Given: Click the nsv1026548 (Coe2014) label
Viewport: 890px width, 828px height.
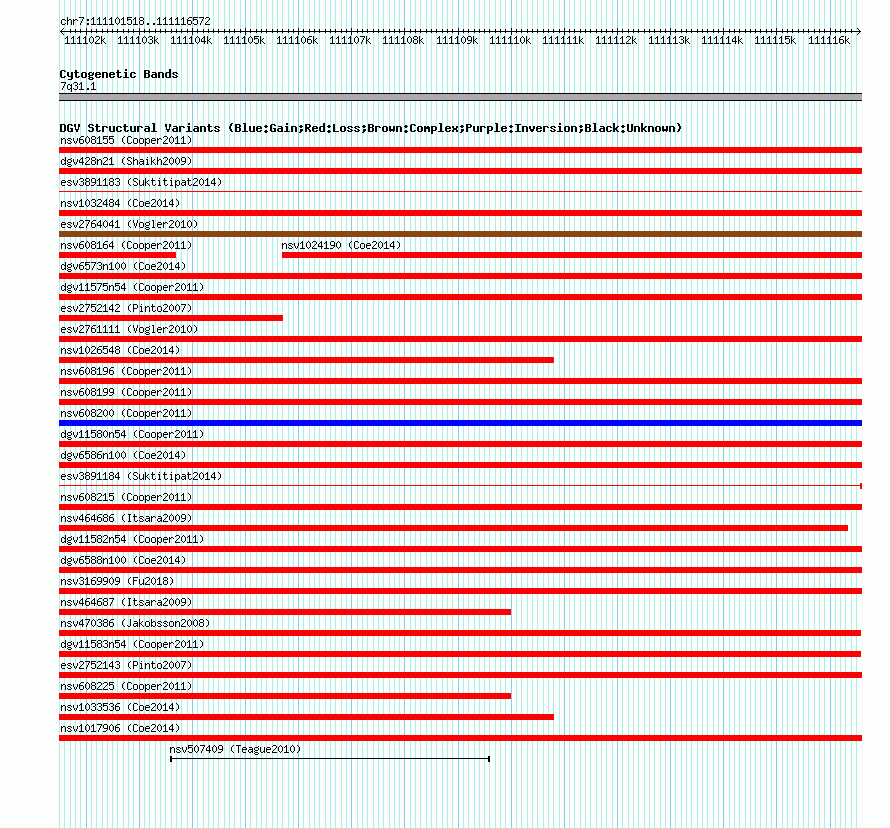Looking at the screenshot, I should [120, 350].
